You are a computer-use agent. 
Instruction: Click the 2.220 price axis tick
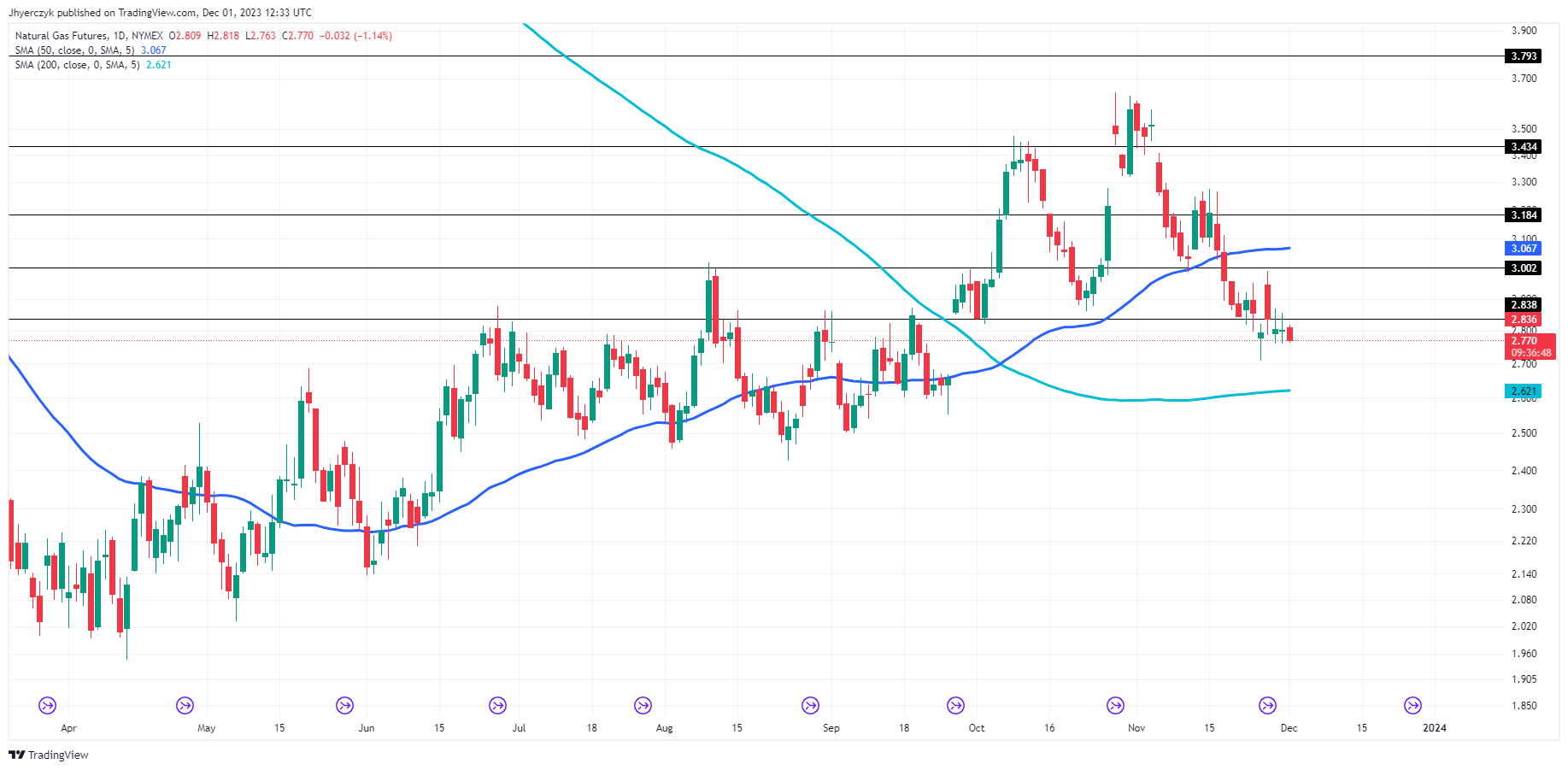[1524, 541]
